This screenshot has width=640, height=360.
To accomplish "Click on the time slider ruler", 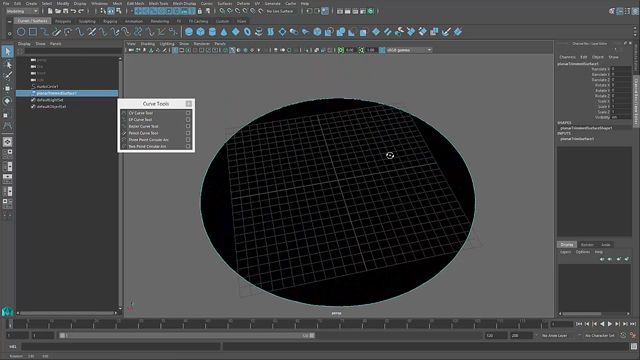I will pyautogui.click(x=278, y=324).
